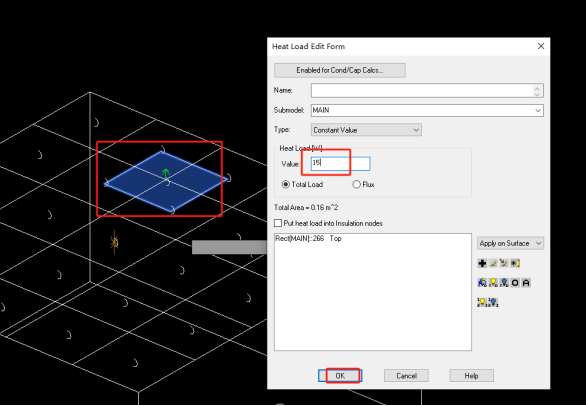Click the numbered yellow bulb icon in bottom row

(x=482, y=302)
